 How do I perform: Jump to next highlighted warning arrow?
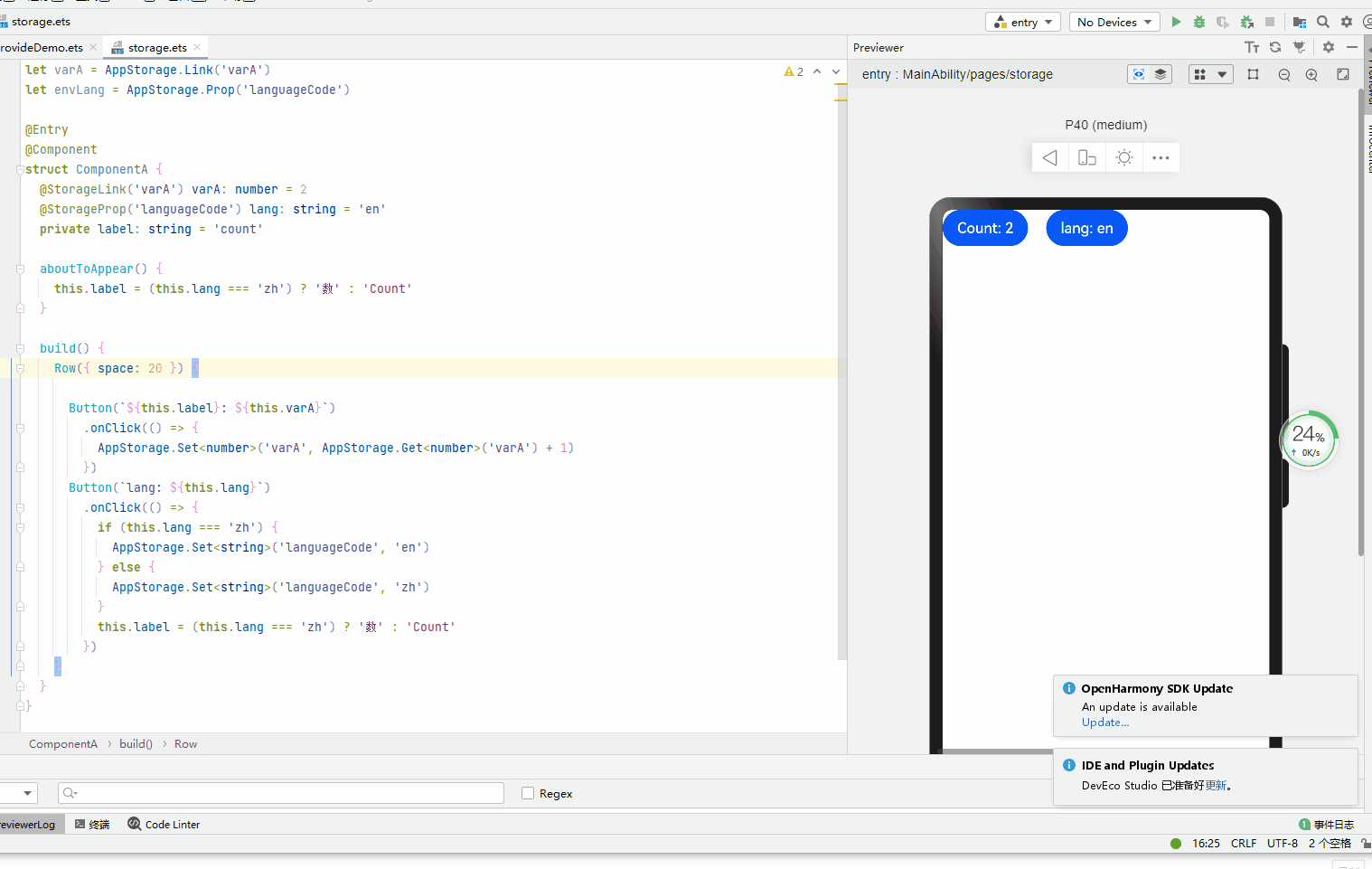coord(836,71)
